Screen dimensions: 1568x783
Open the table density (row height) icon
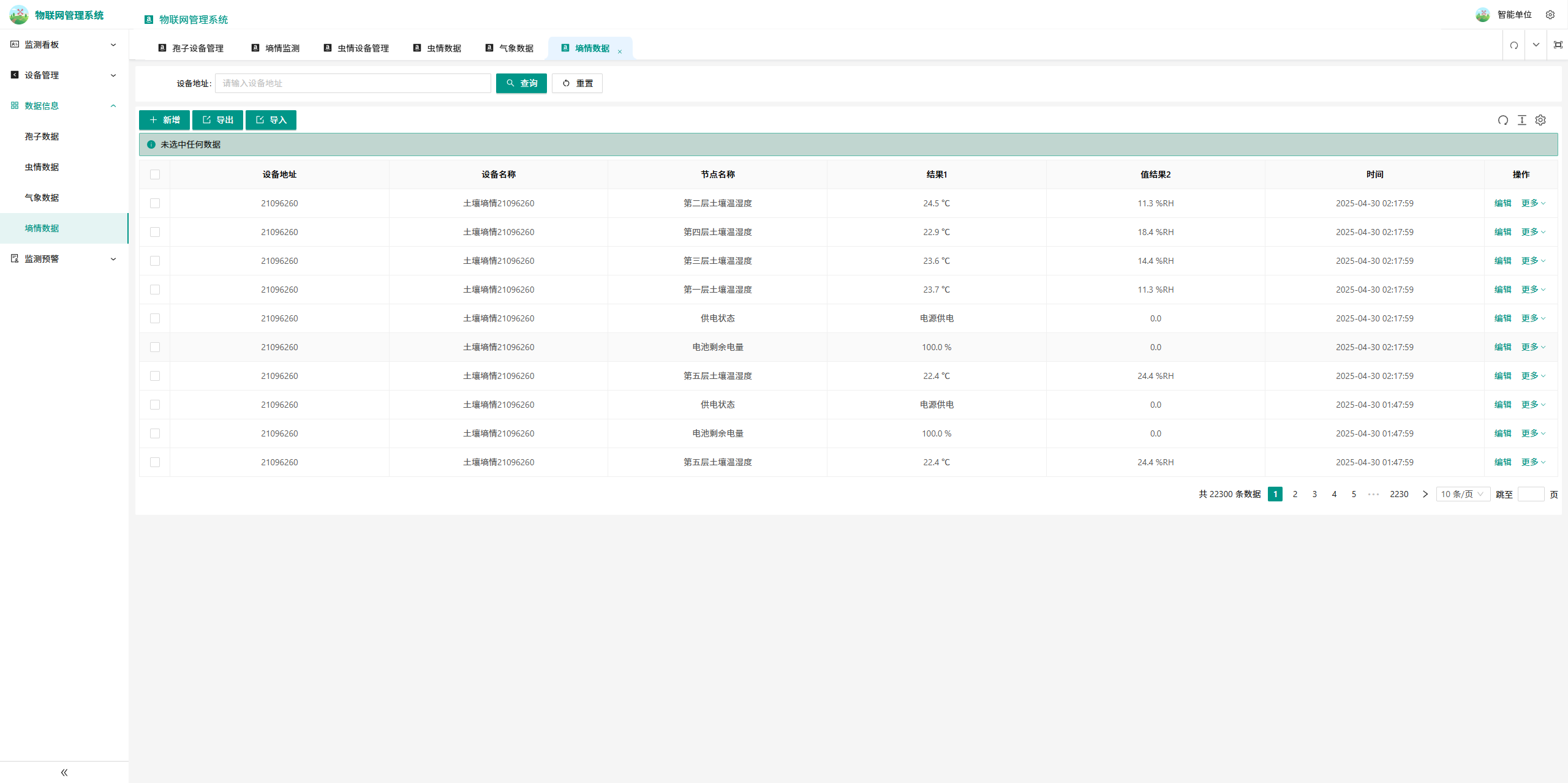tap(1521, 120)
